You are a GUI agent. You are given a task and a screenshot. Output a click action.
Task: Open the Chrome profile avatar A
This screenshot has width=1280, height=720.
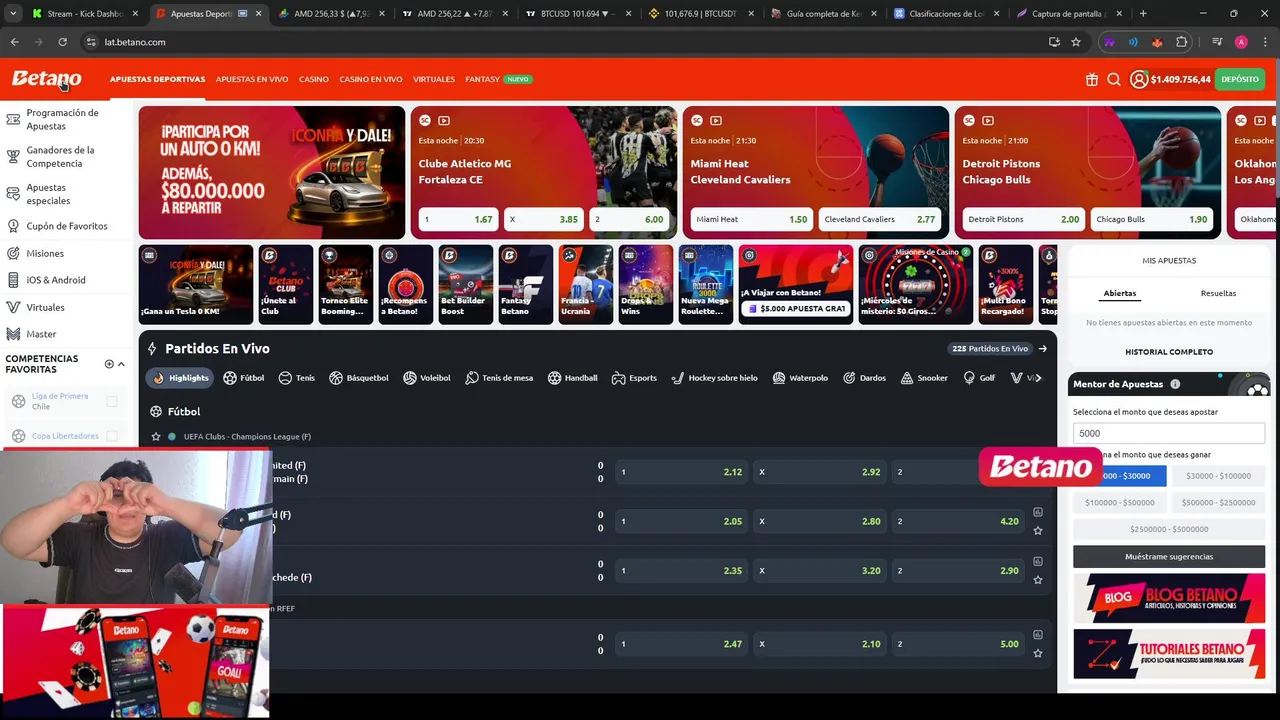(1241, 42)
